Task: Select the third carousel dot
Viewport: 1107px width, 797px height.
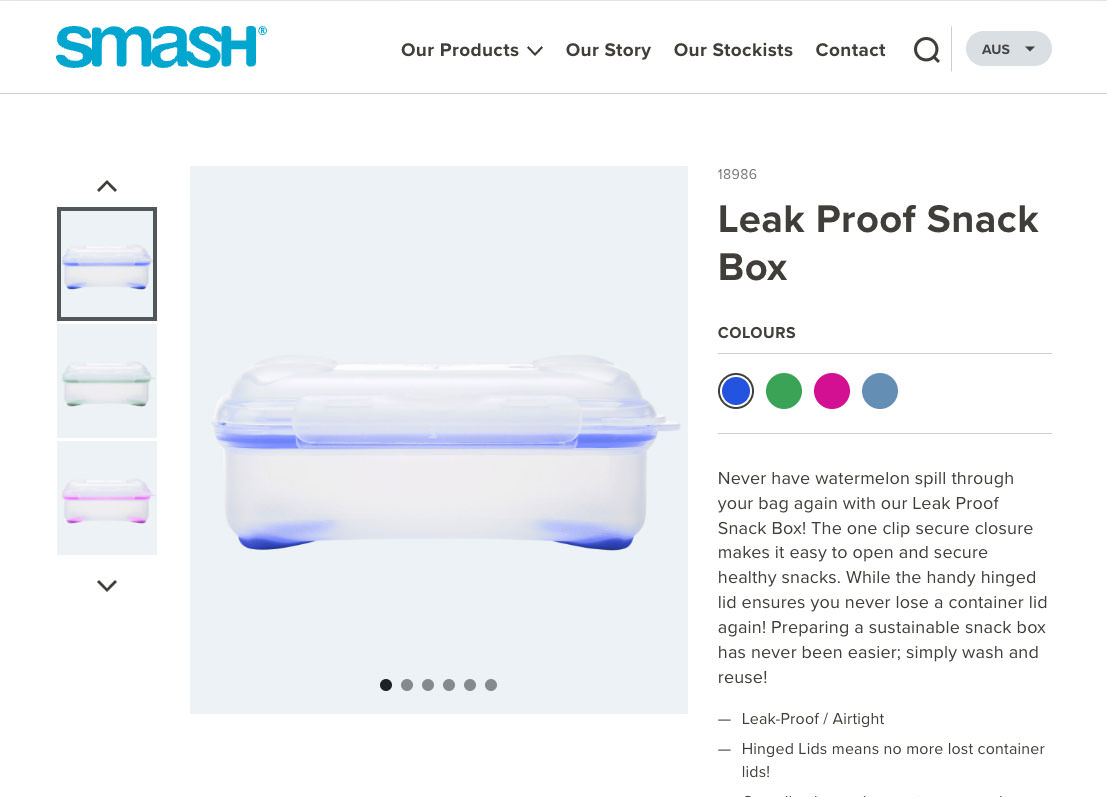Action: 428,685
